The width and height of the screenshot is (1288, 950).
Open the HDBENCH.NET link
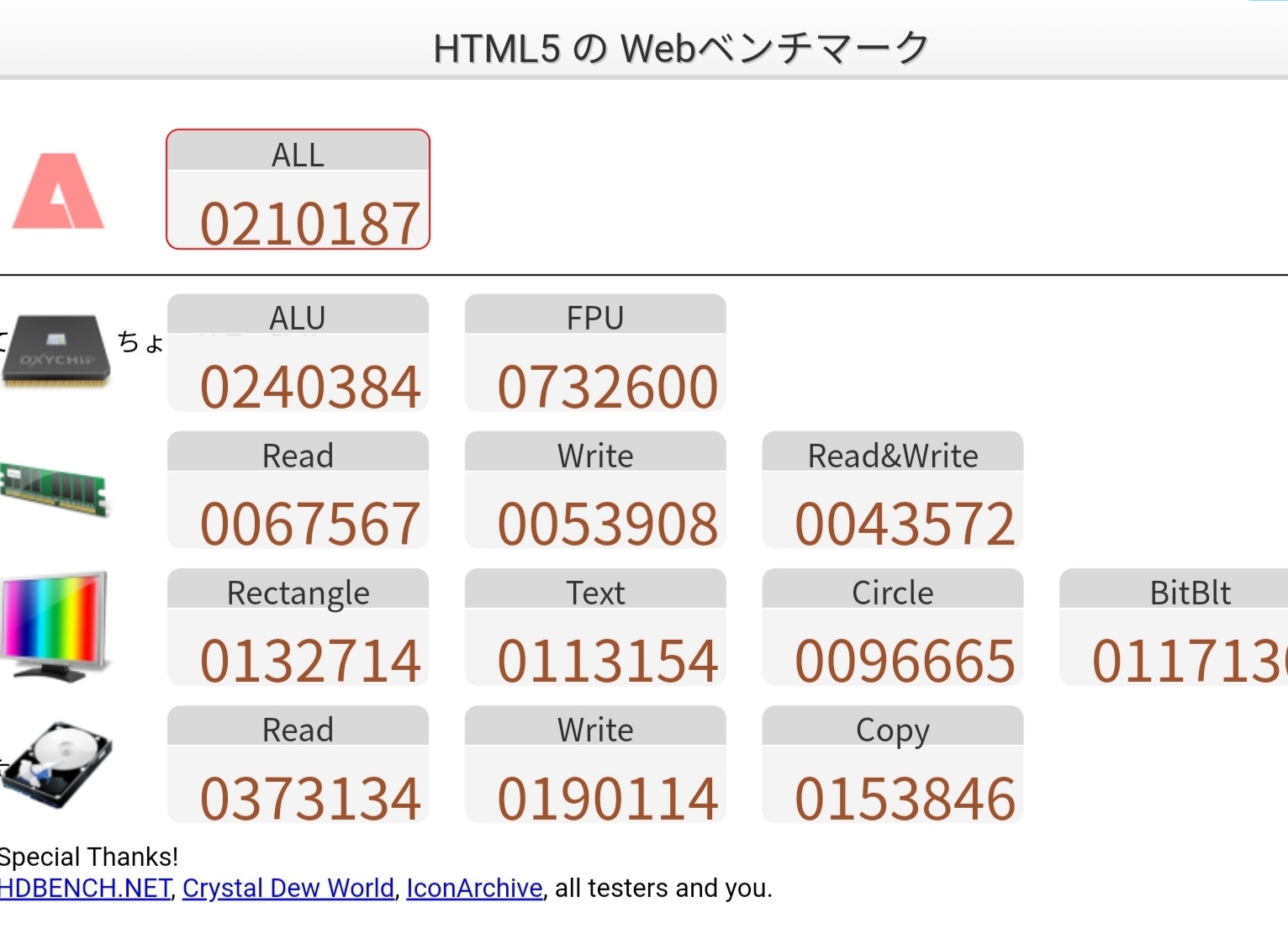pyautogui.click(x=85, y=889)
